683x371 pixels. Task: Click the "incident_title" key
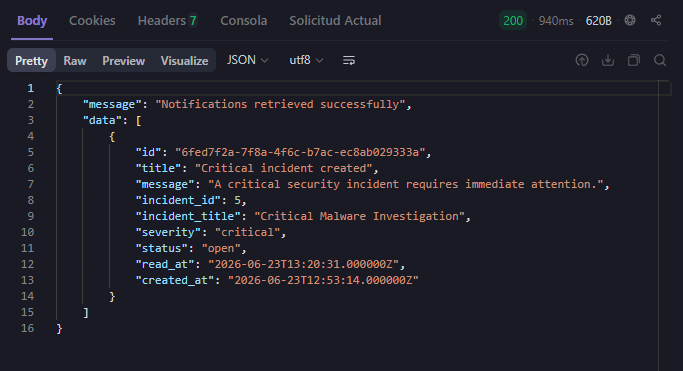click(188, 216)
